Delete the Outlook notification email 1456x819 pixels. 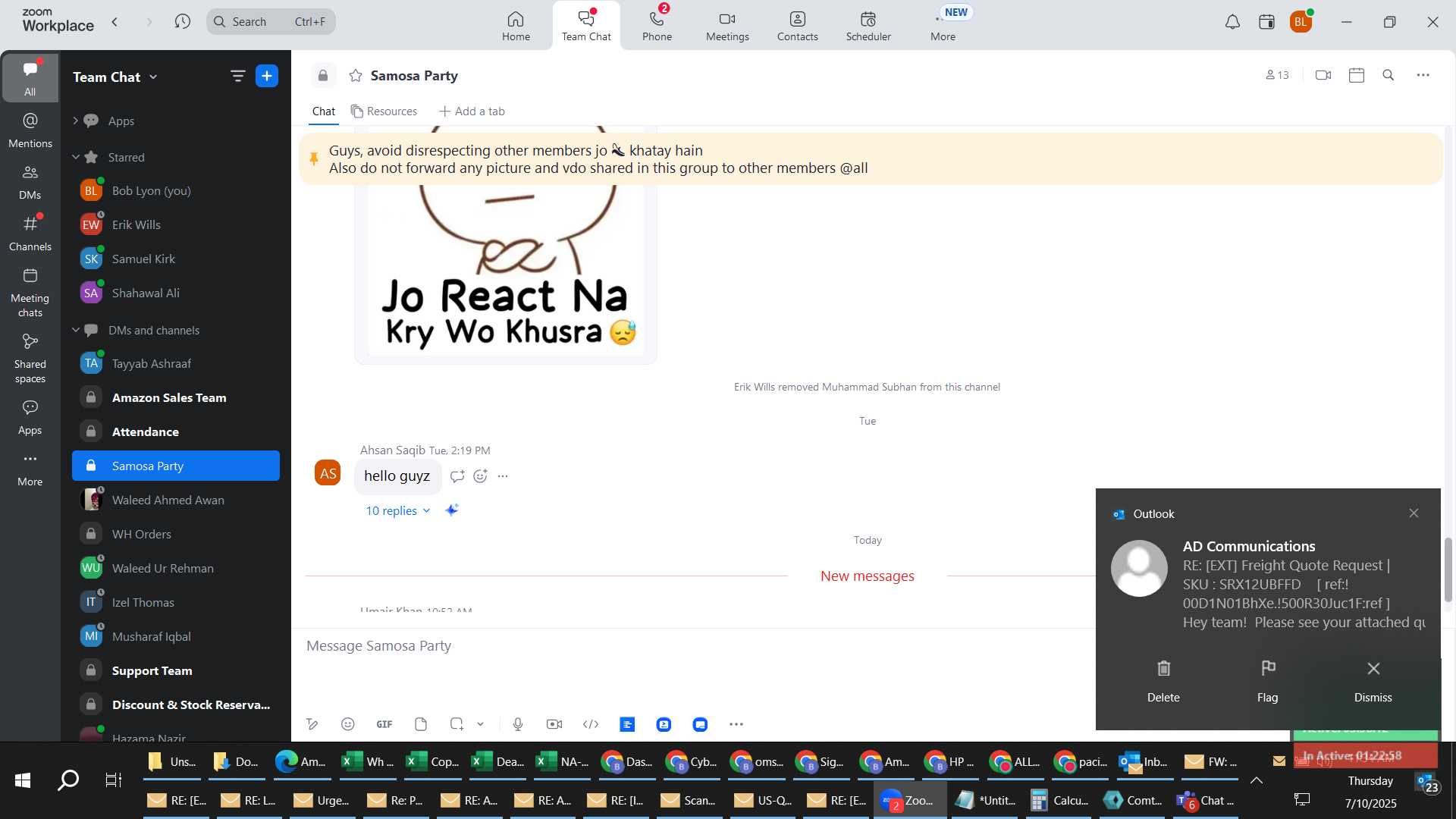coord(1163,680)
